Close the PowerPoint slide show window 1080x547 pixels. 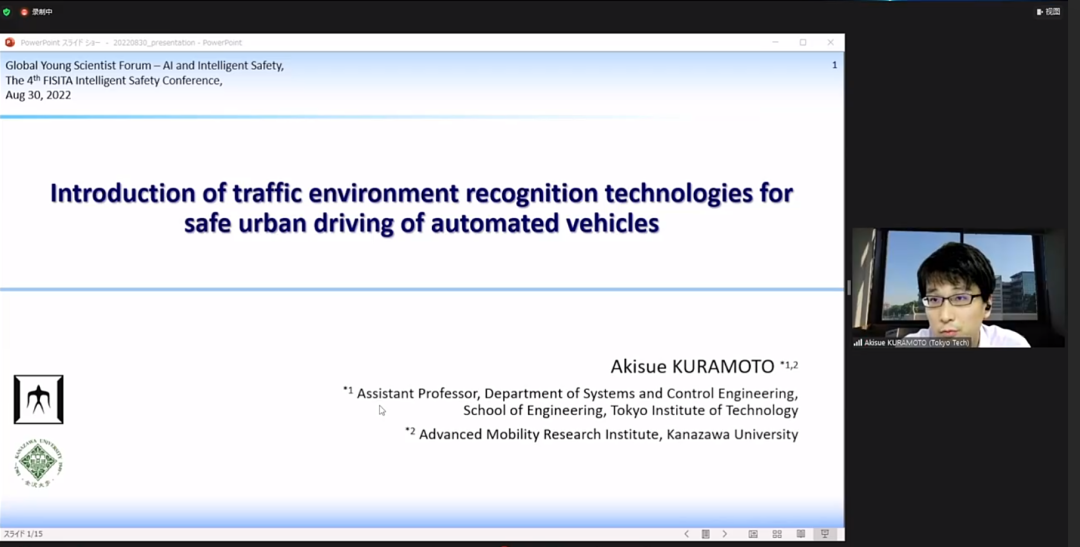click(830, 43)
